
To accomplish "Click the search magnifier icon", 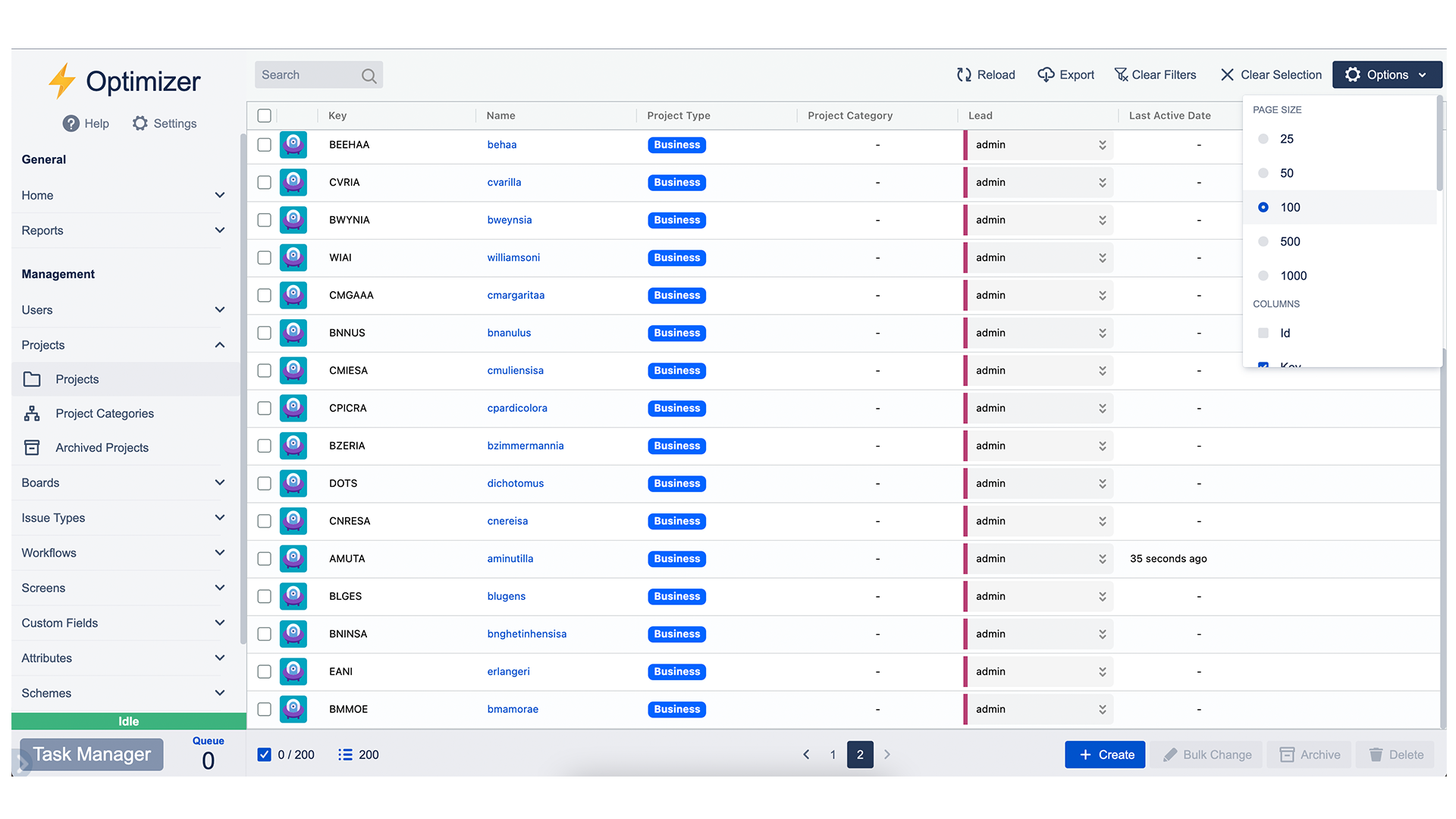I will 369,75.
